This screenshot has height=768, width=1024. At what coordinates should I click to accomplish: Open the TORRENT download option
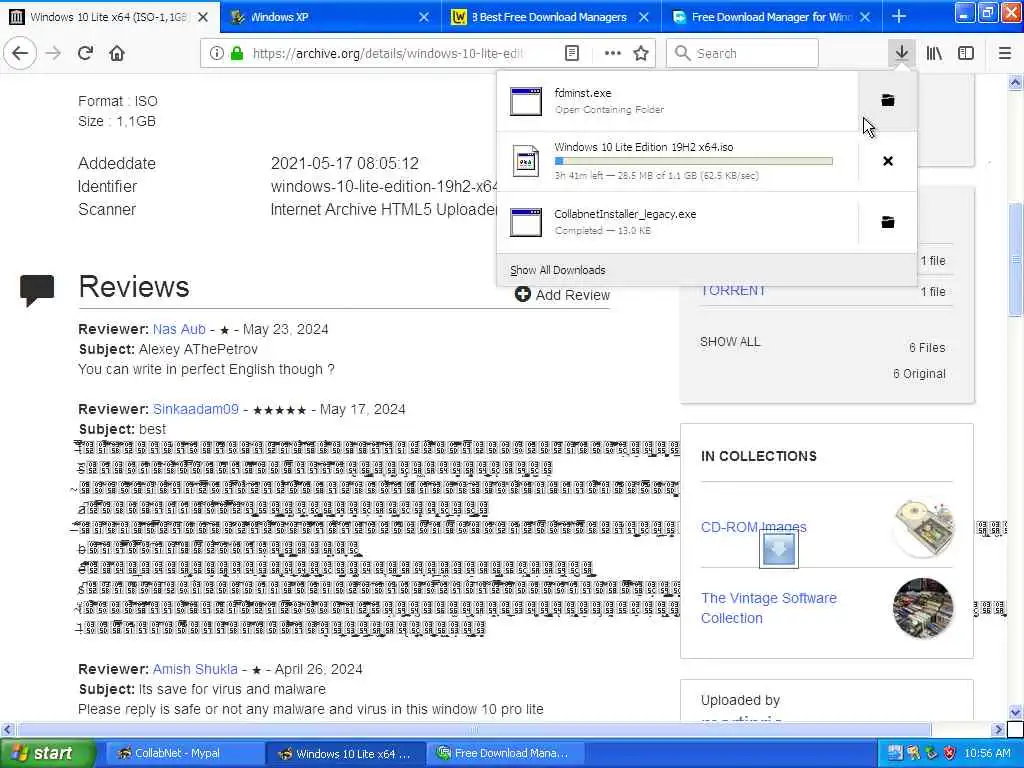[x=733, y=291]
